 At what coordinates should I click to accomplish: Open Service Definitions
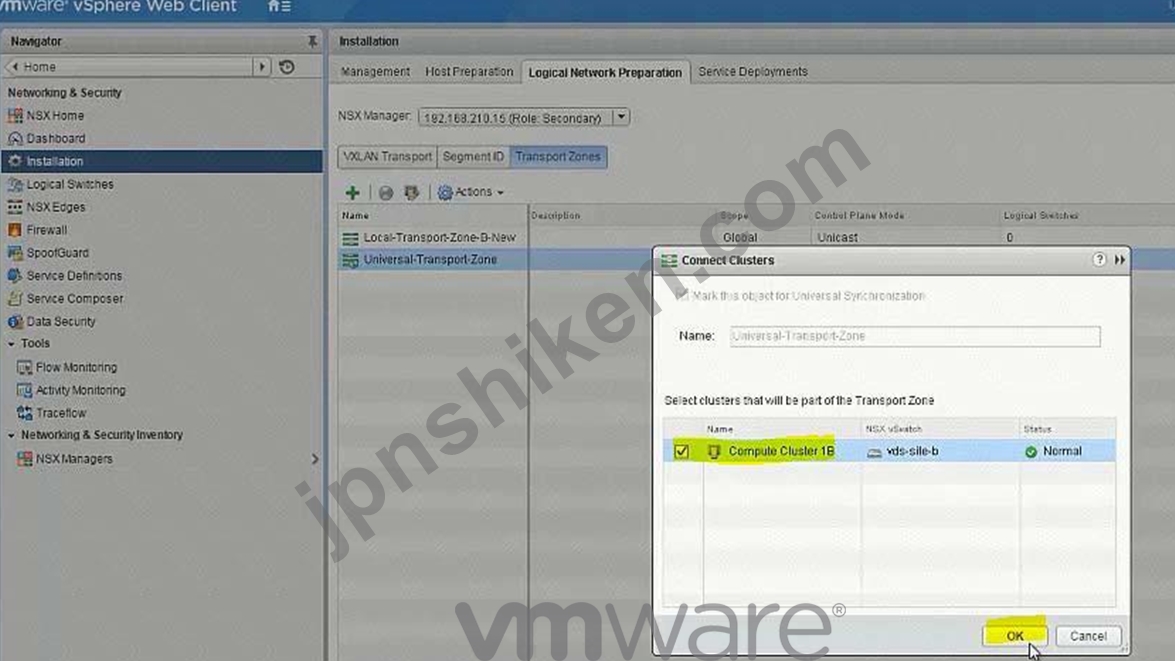(x=74, y=276)
